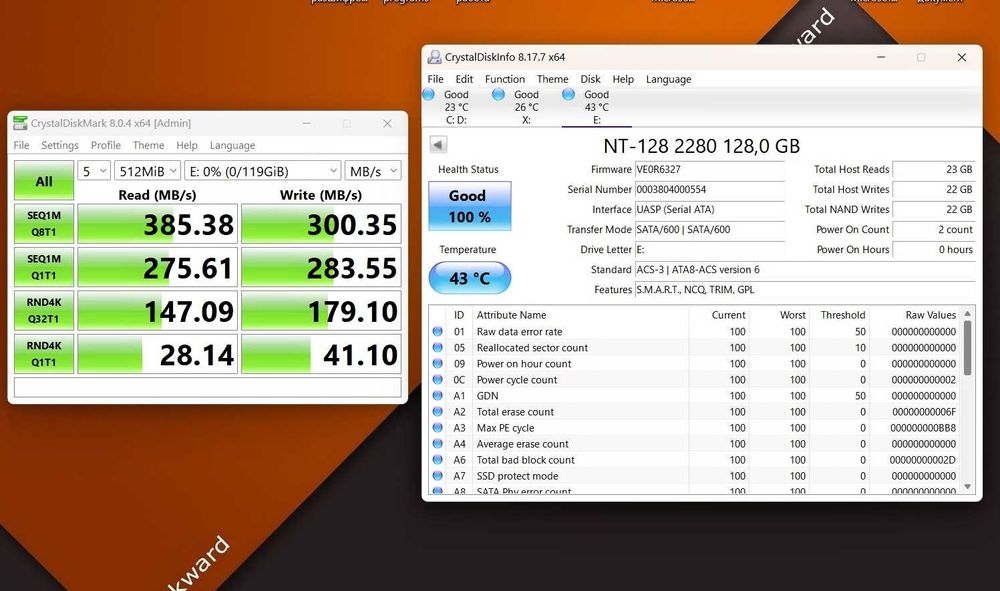Open Disk menu in CrystalDiskInfo
Image resolution: width=1000 pixels, height=591 pixels.
(591, 79)
